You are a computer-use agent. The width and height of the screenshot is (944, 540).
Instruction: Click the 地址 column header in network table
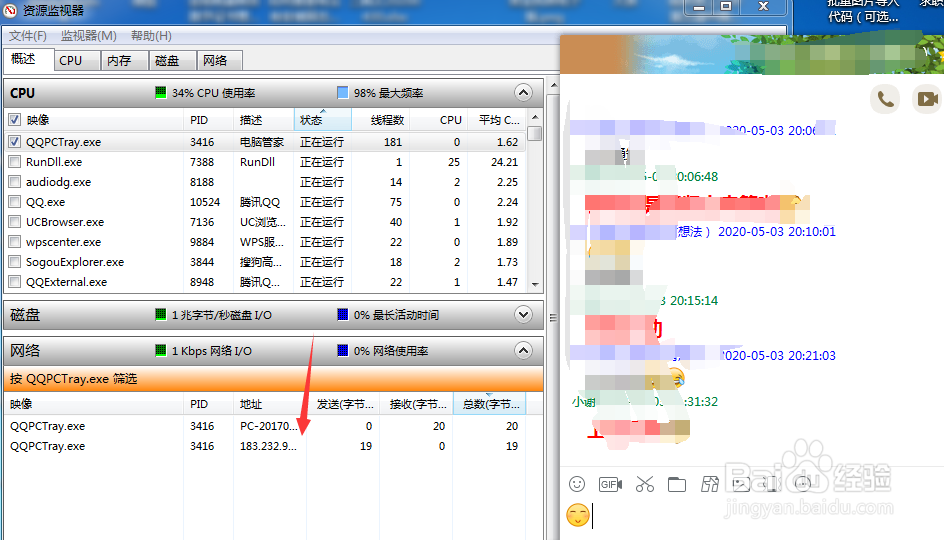(269, 404)
